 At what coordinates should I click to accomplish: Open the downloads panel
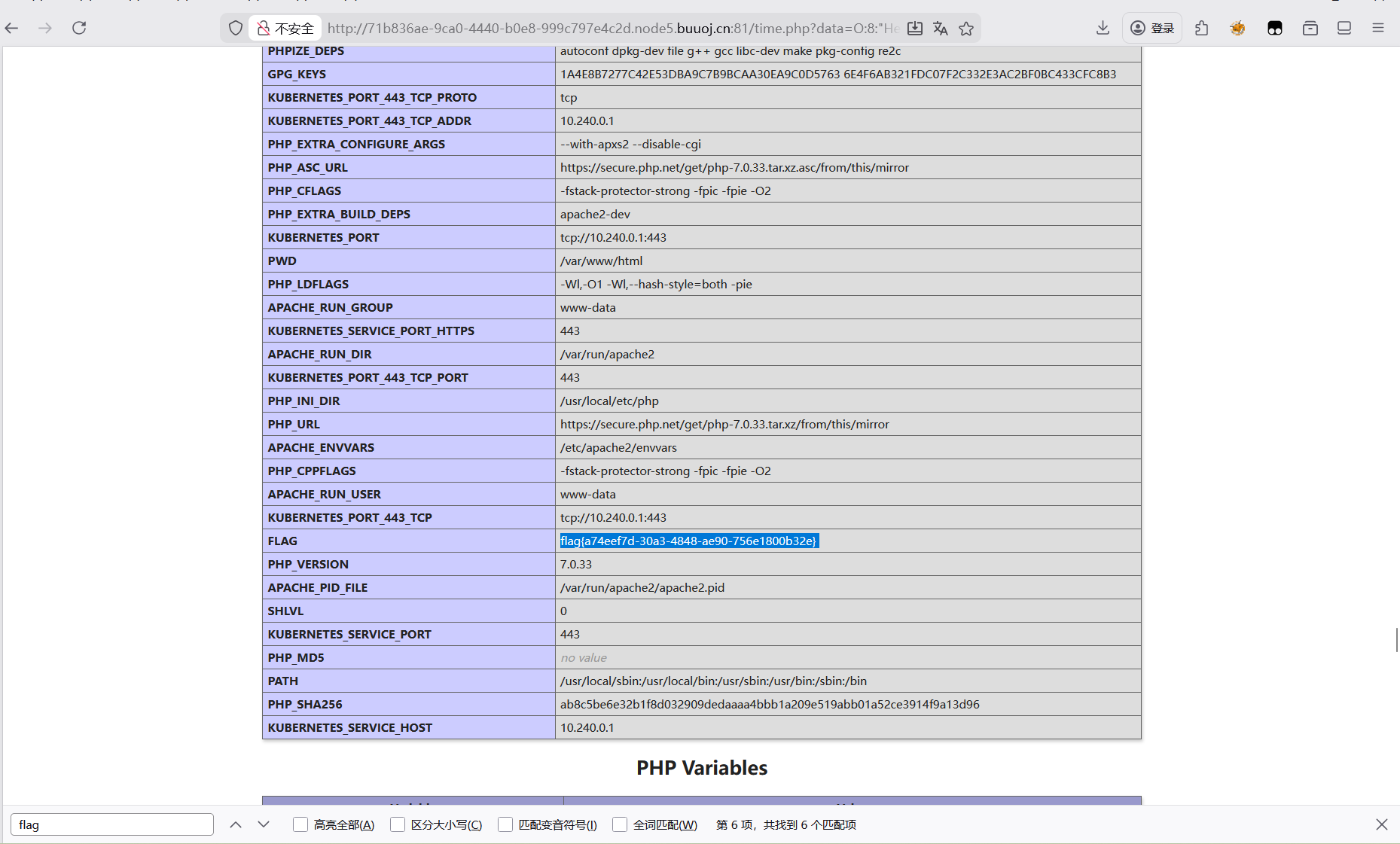1103,28
